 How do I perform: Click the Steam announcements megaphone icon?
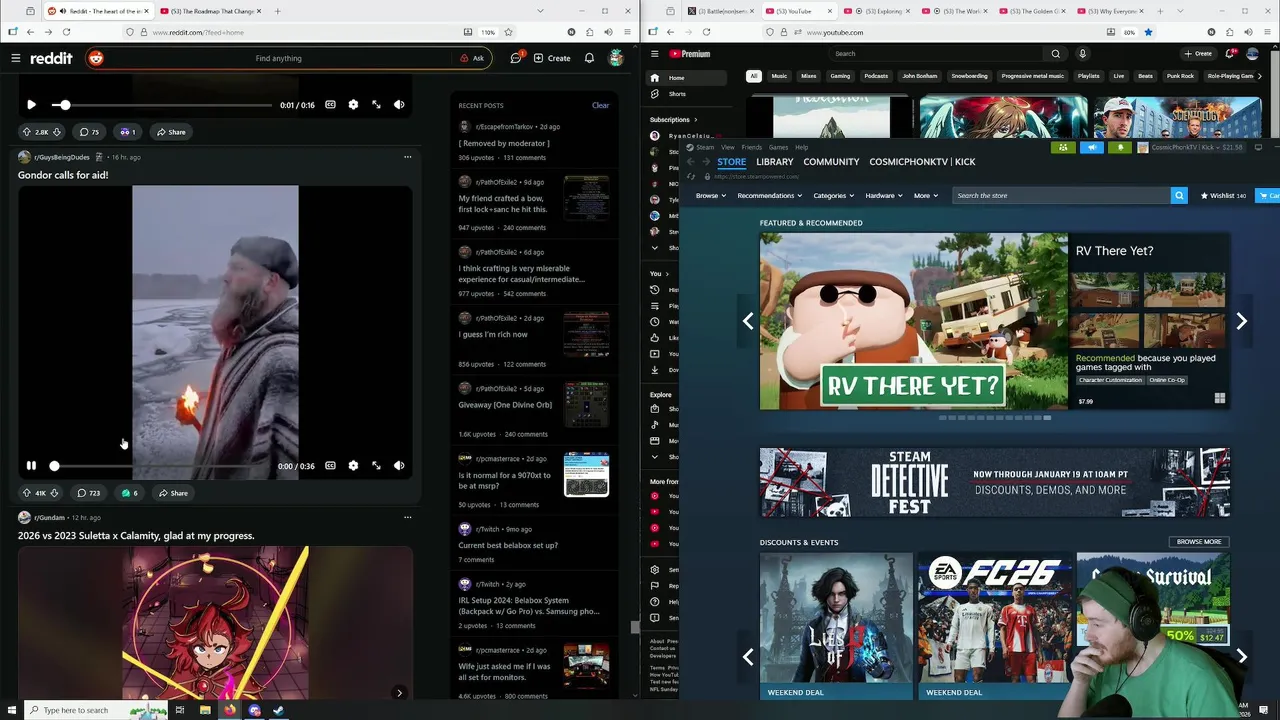click(x=1092, y=147)
